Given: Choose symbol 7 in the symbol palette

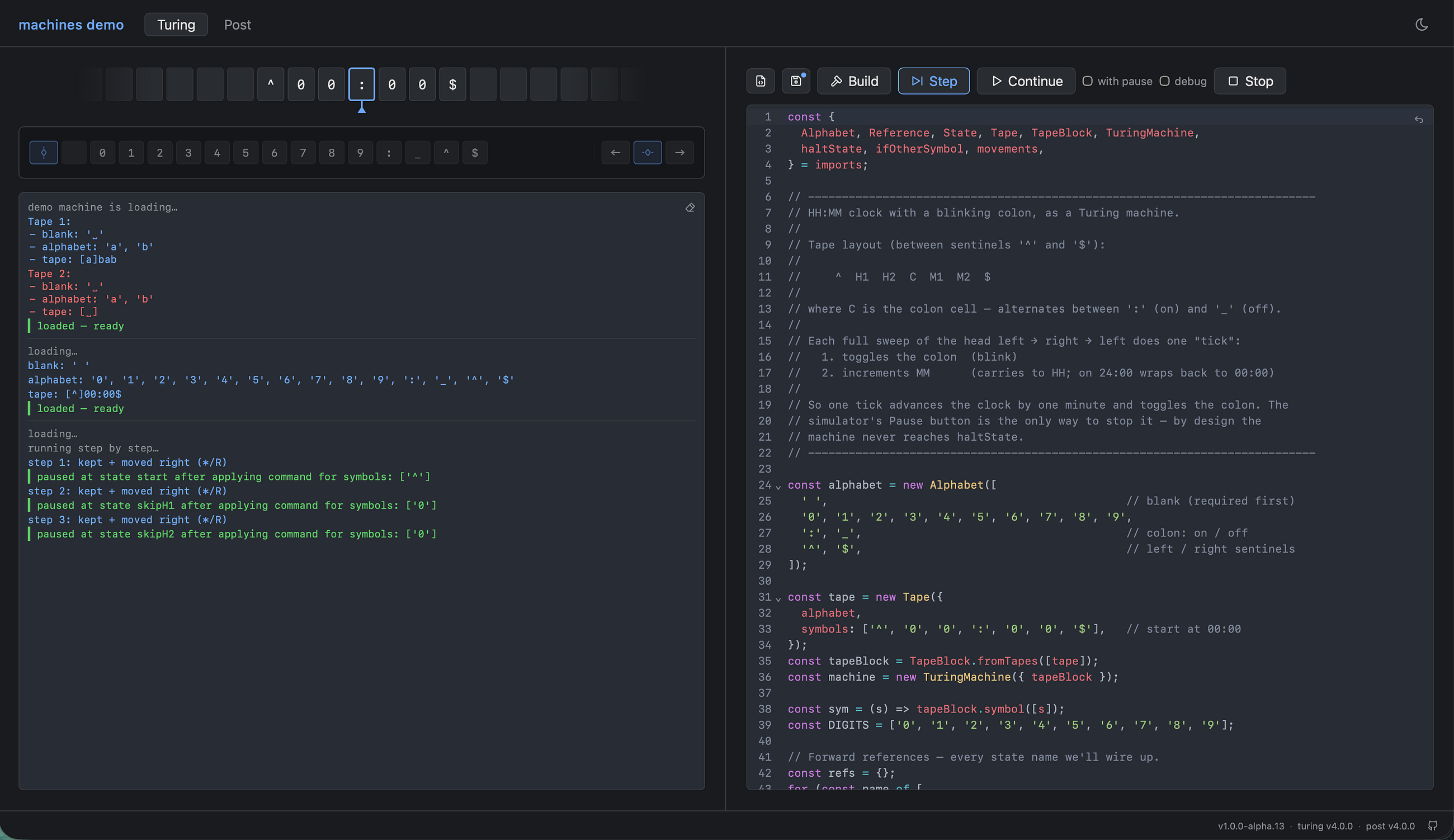Looking at the screenshot, I should point(303,153).
